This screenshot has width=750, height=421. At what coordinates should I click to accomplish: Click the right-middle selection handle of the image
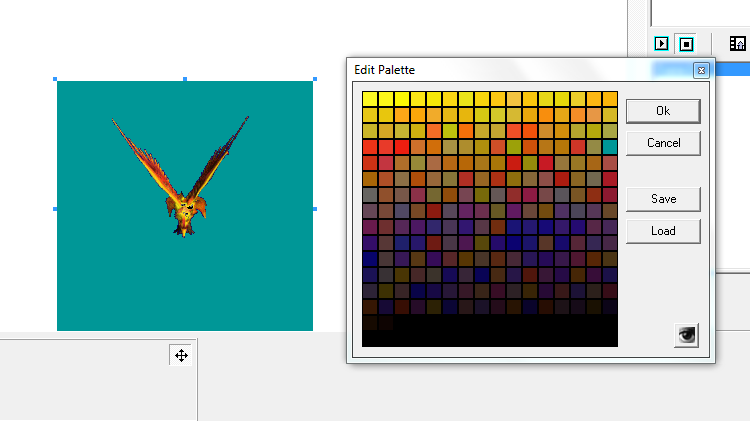(315, 209)
